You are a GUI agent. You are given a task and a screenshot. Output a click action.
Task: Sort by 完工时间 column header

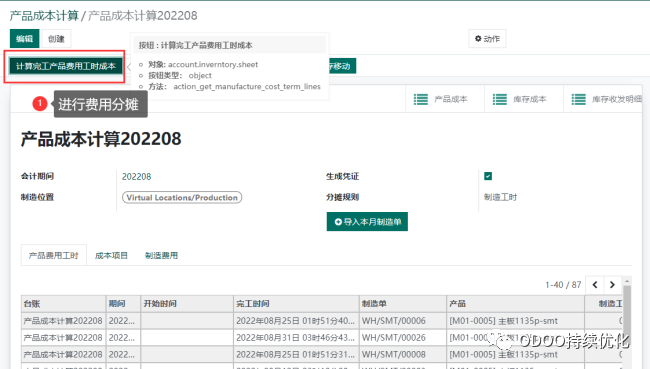point(296,304)
